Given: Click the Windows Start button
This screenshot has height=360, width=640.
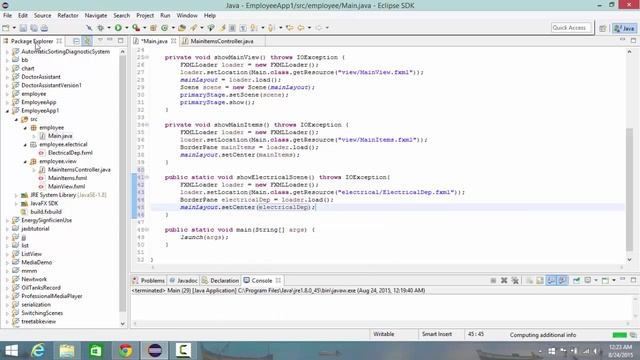Looking at the screenshot, I should [x=11, y=351].
